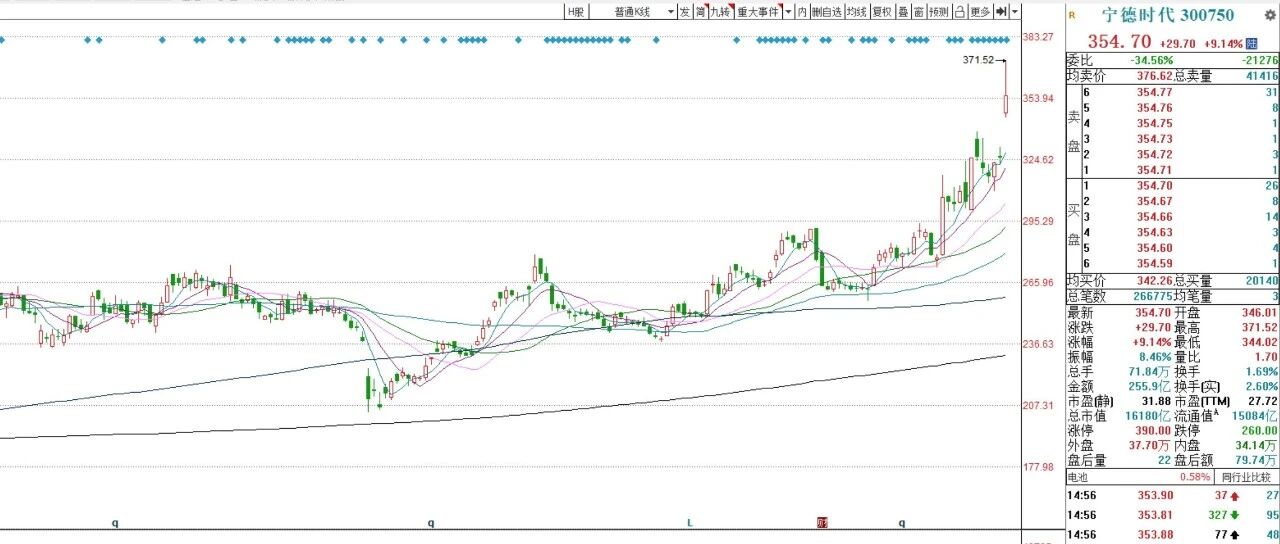Click the R badge next to stock name
This screenshot has width=1280, height=544.
pos(1072,15)
